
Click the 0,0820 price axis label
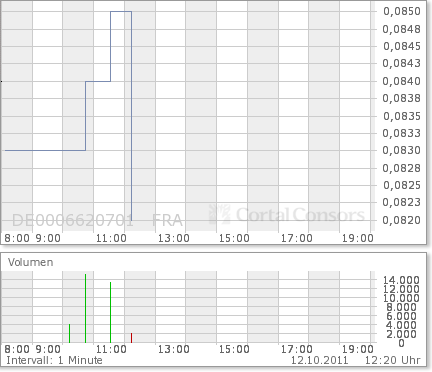(402, 220)
